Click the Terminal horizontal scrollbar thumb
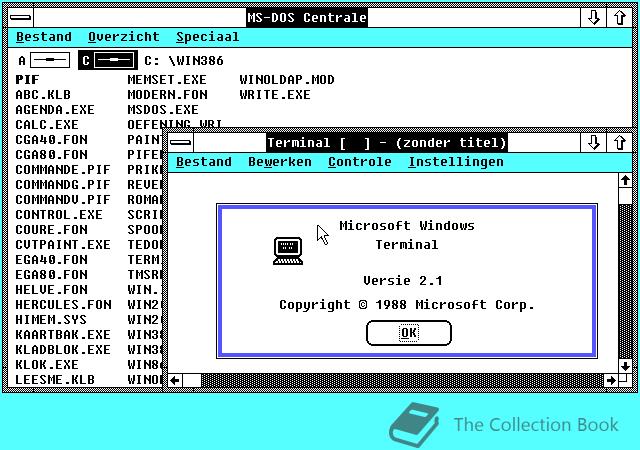This screenshot has width=640, height=450. (x=192, y=381)
